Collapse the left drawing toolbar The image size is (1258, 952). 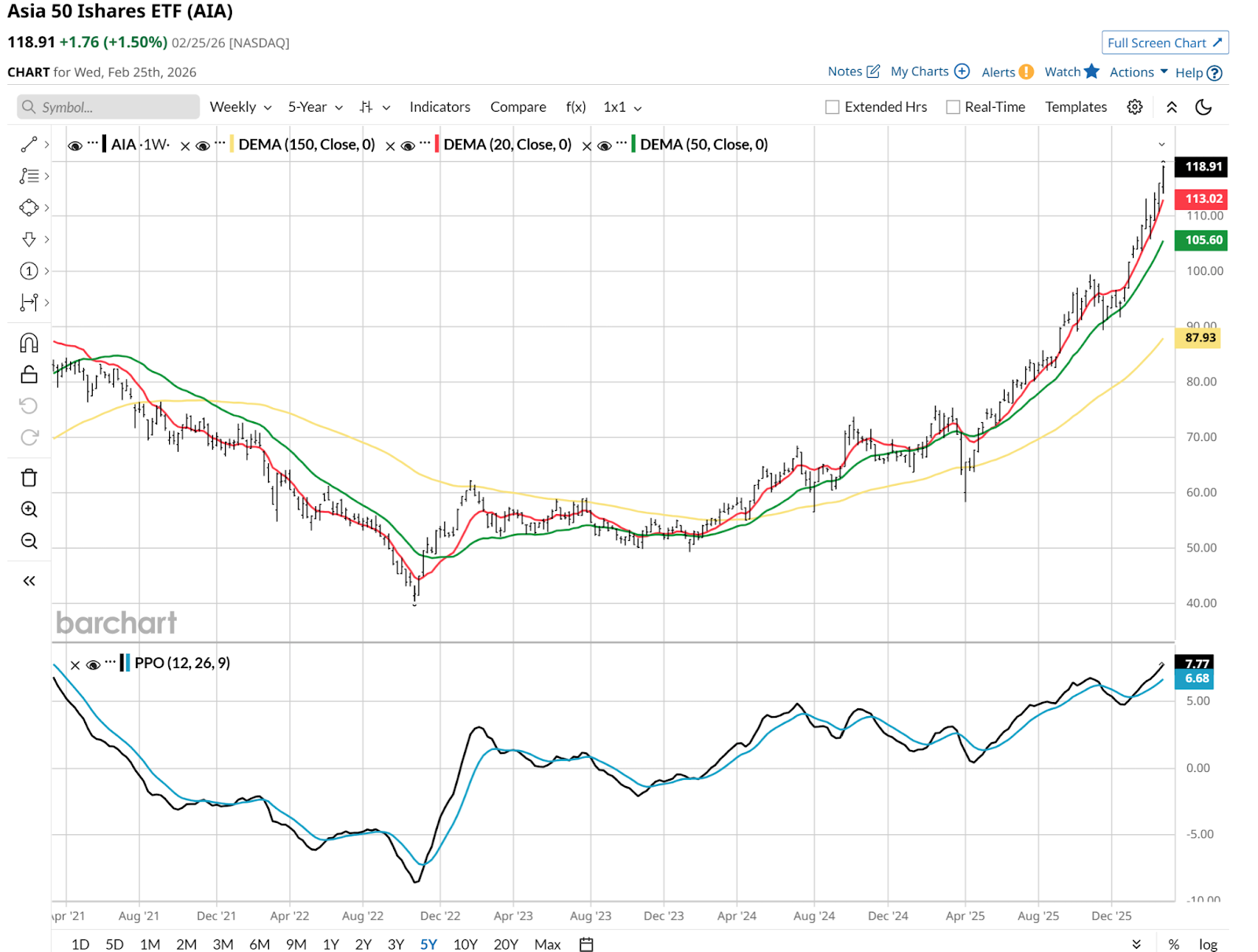[x=29, y=581]
